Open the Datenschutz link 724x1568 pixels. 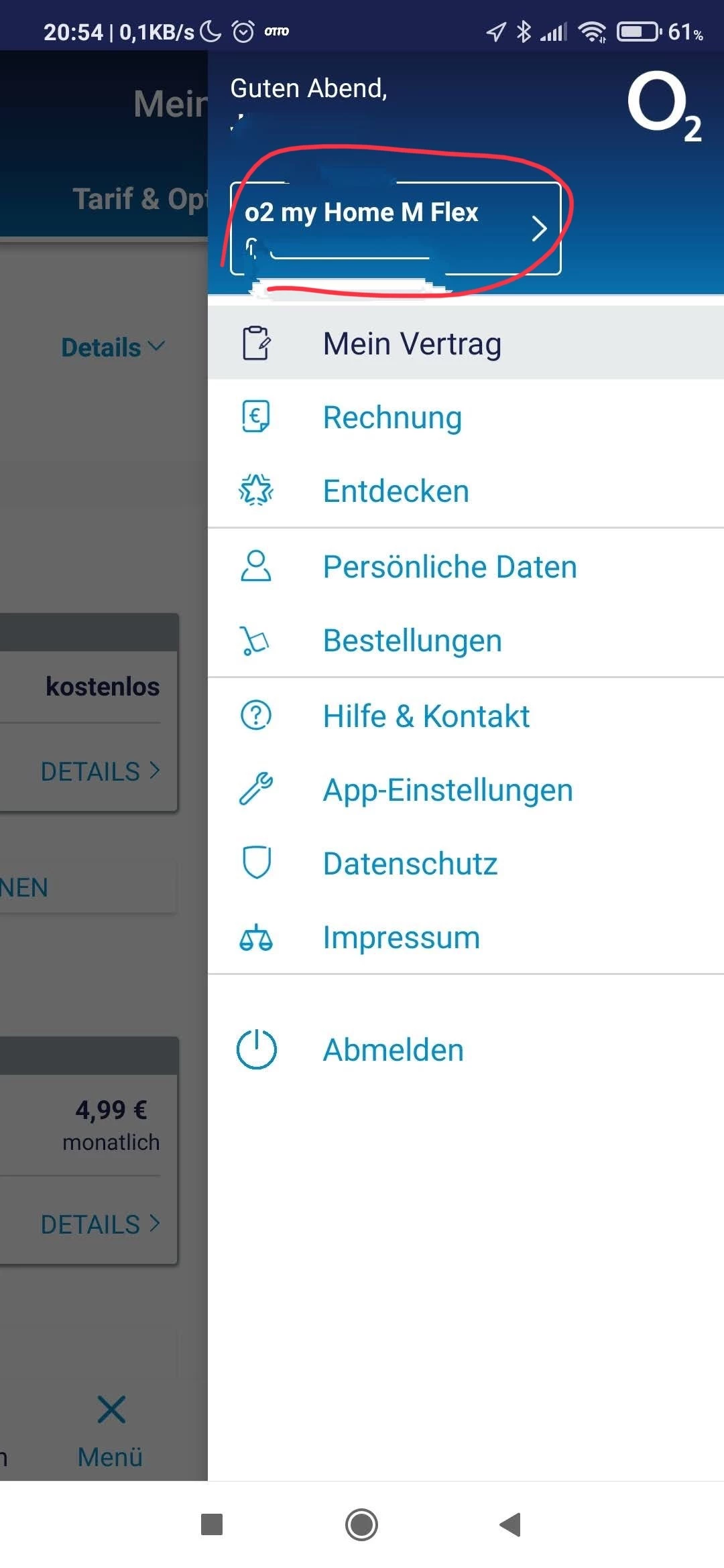410,864
